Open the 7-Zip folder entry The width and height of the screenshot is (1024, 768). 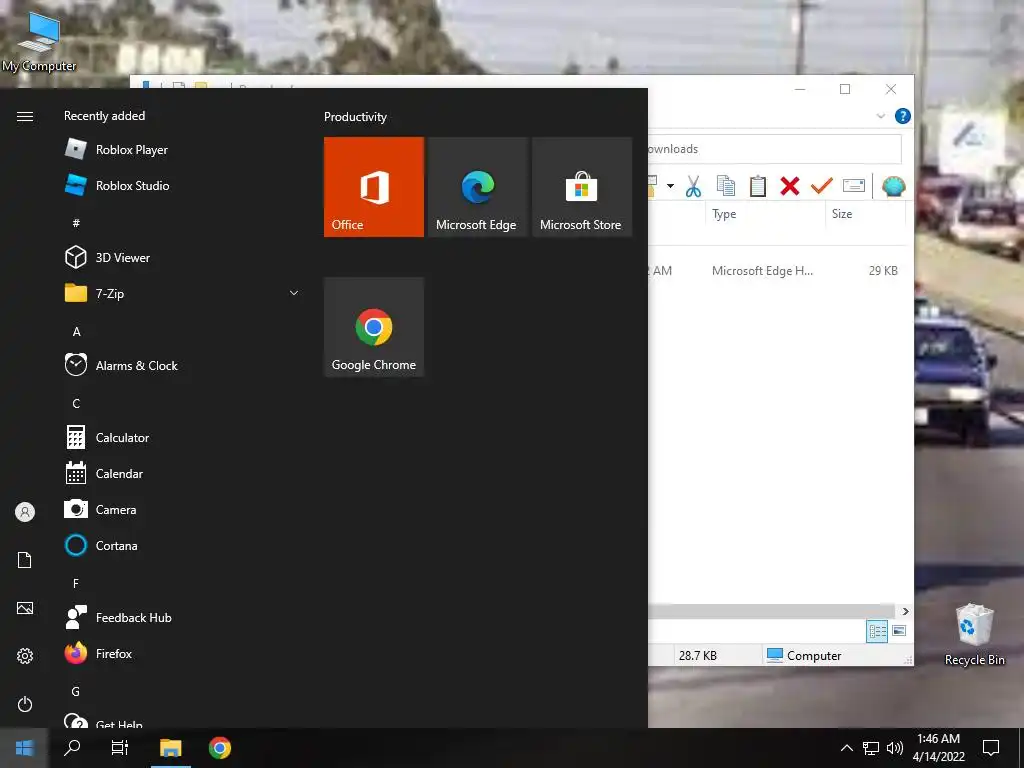click(183, 293)
